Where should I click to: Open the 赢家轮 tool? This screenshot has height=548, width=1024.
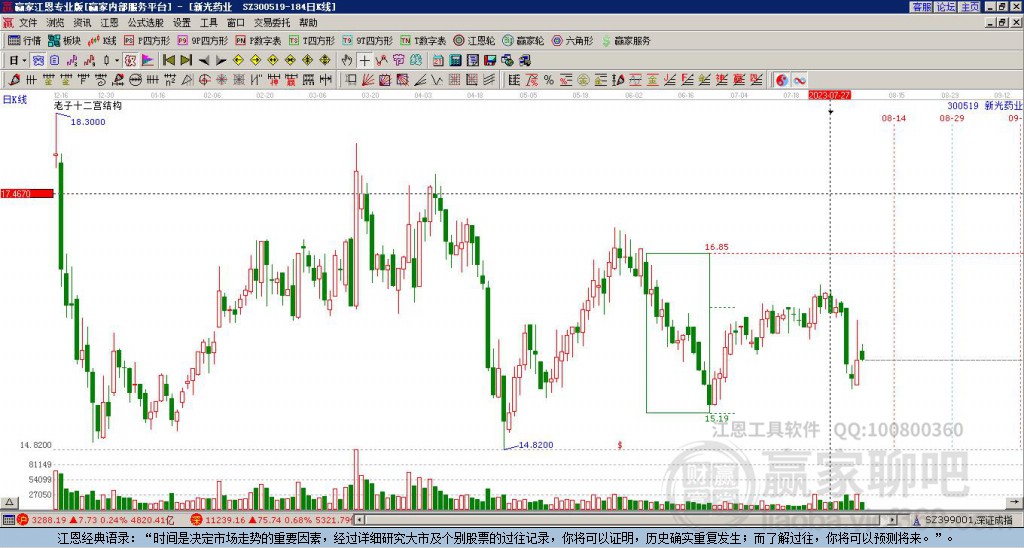523,40
